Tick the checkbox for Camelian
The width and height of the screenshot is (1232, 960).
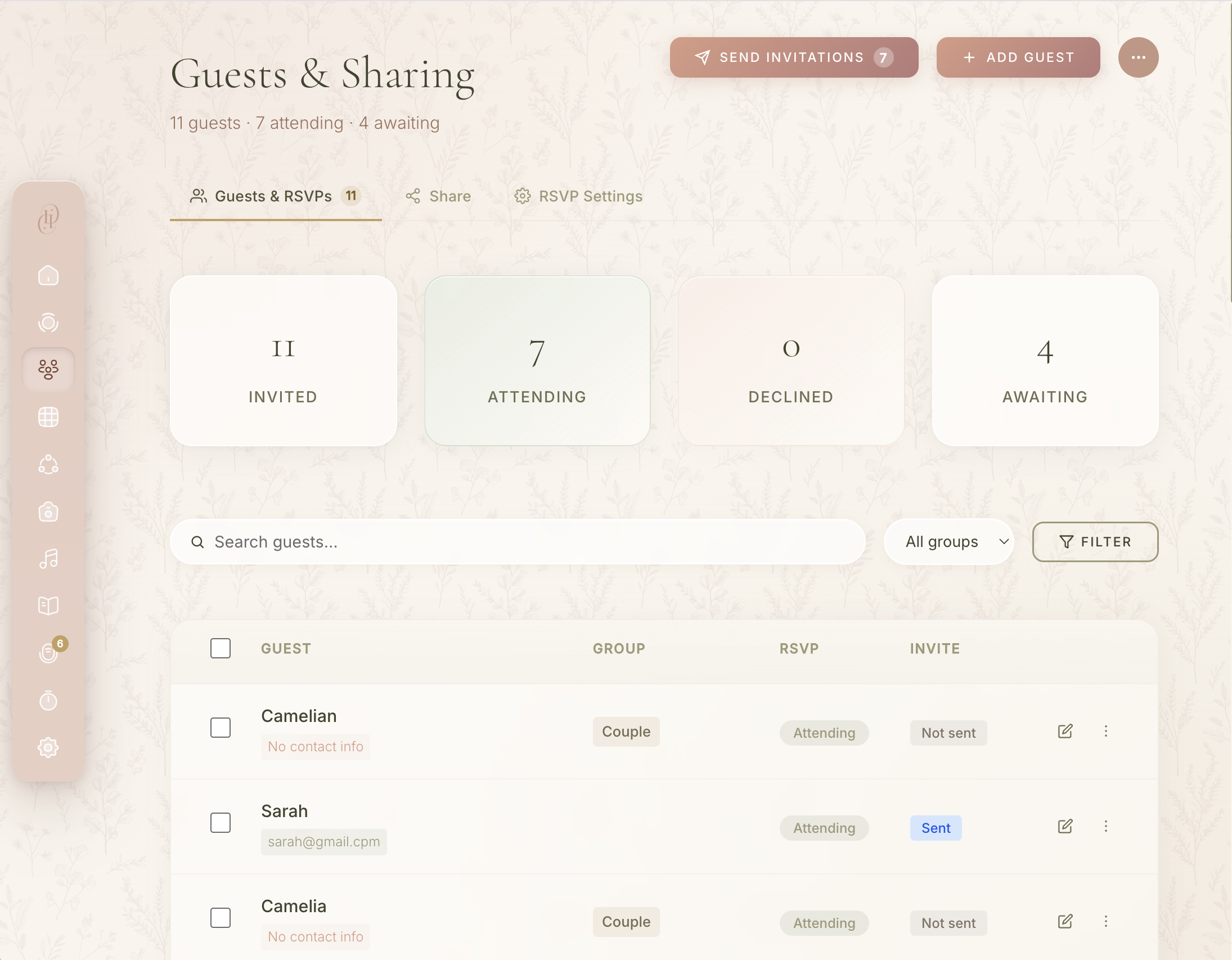221,728
